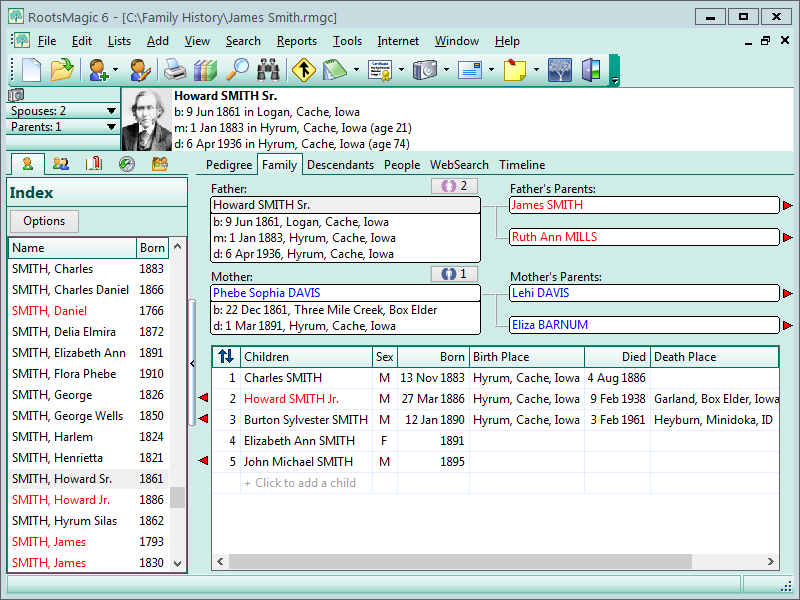Viewport: 800px width, 600px height.
Task: Click the Options button in Index
Action: coord(44,221)
